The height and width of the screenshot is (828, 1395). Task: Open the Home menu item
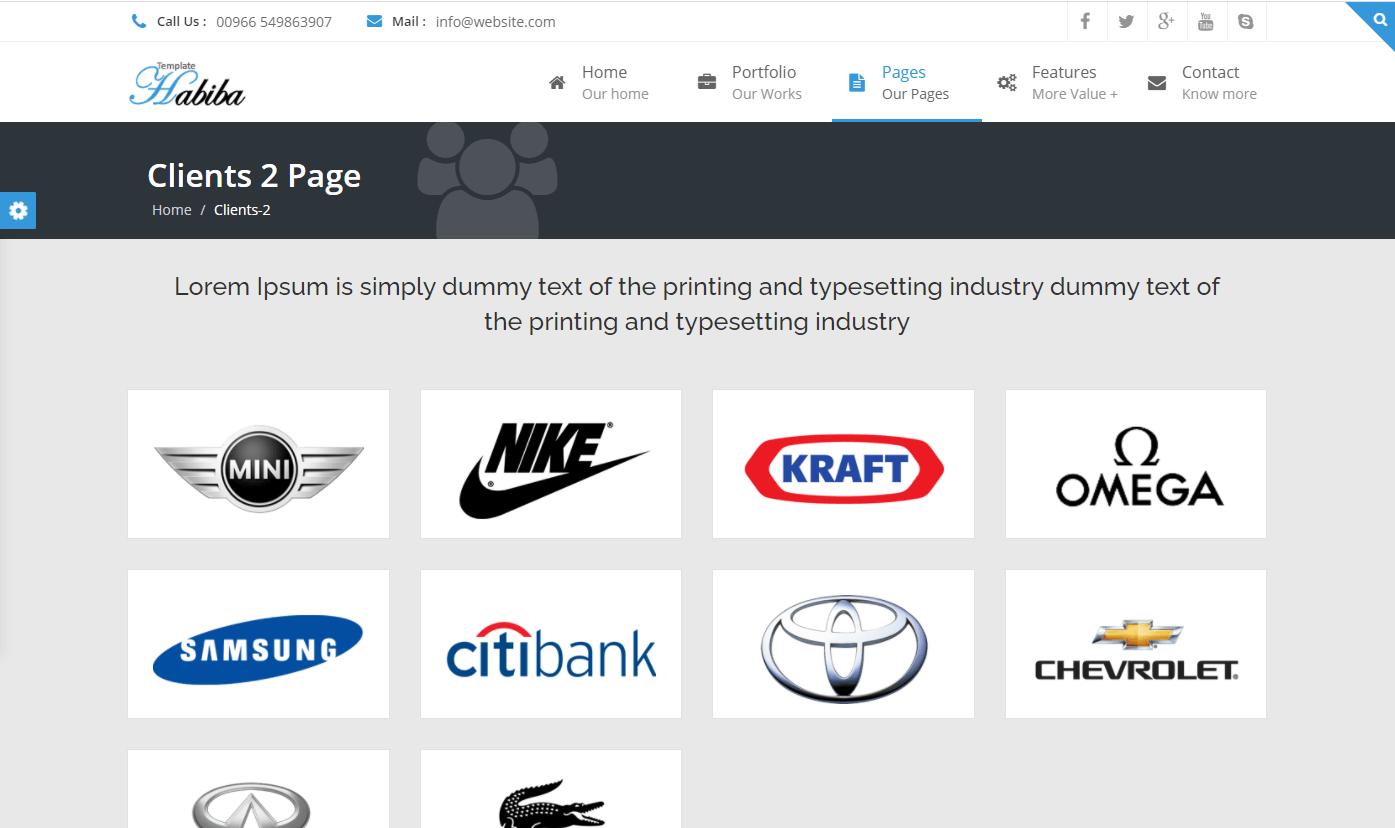click(x=607, y=82)
